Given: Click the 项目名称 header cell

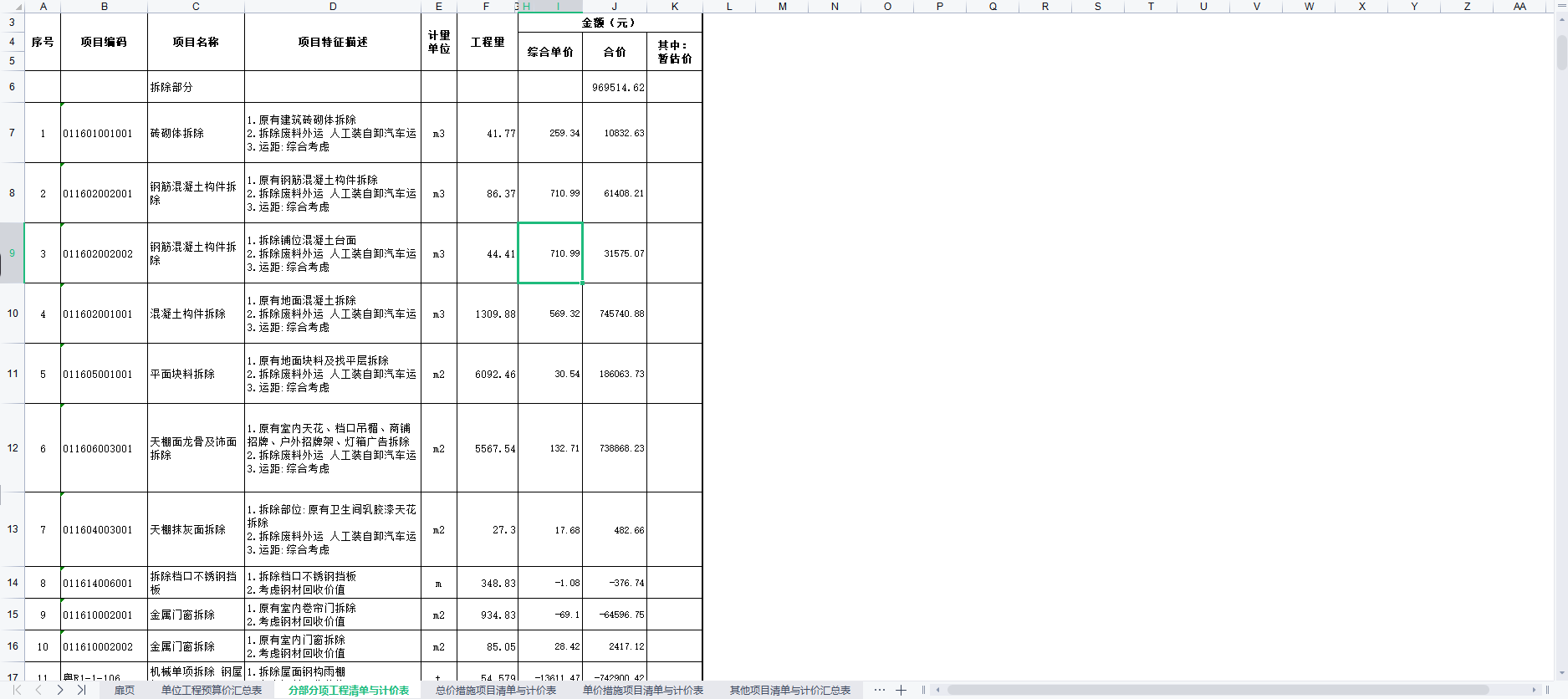Looking at the screenshot, I should (x=196, y=42).
